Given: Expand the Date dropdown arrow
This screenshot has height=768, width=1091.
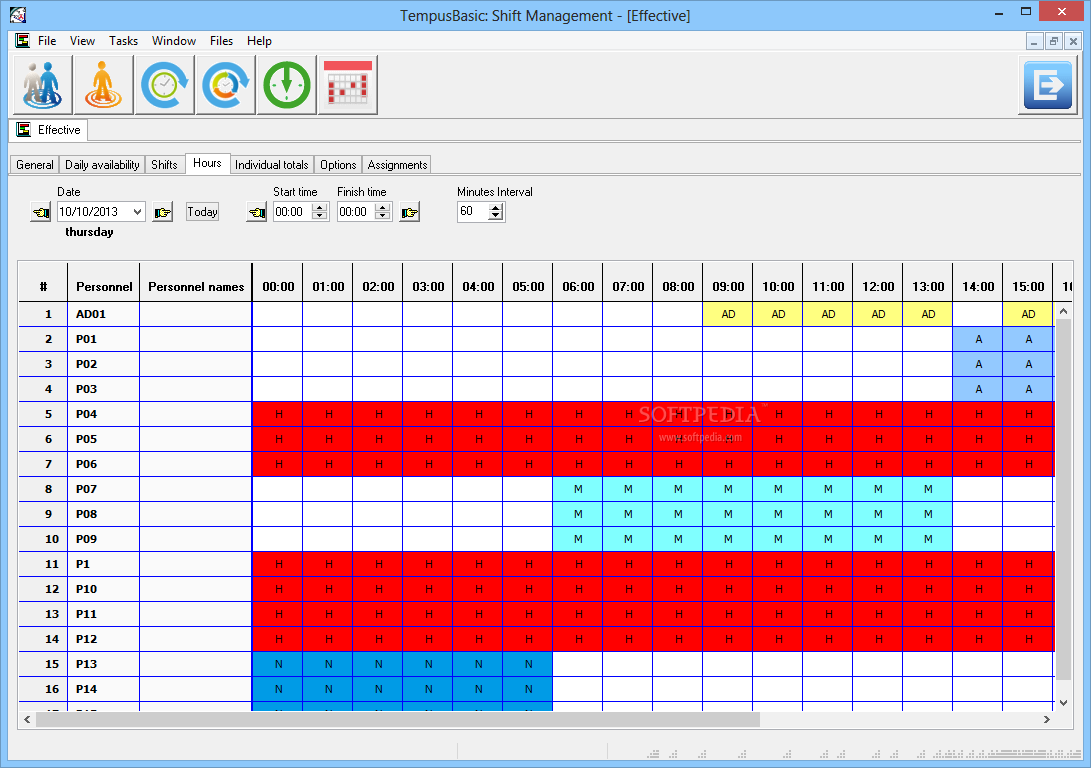Looking at the screenshot, I should 137,212.
